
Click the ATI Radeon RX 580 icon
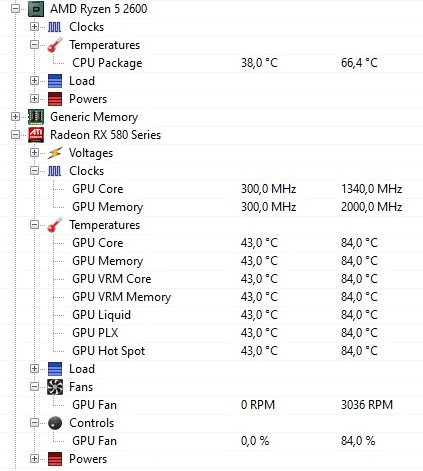tap(36, 135)
